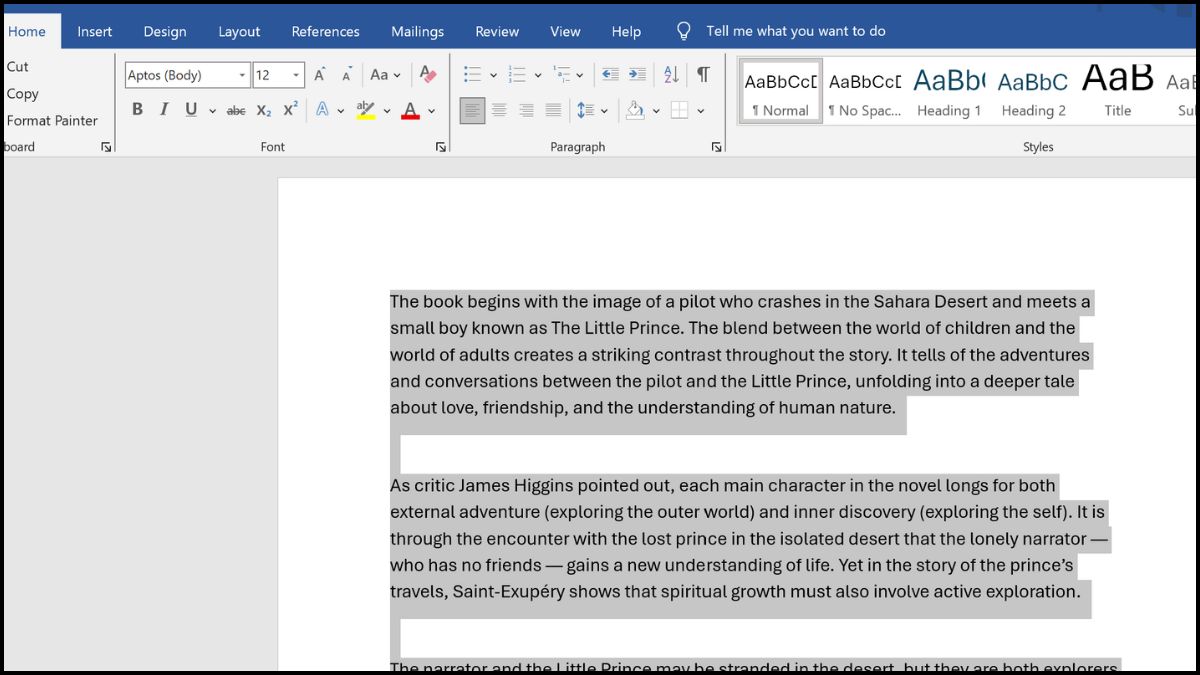Switch to the Insert tab
The image size is (1200, 675).
click(x=95, y=31)
